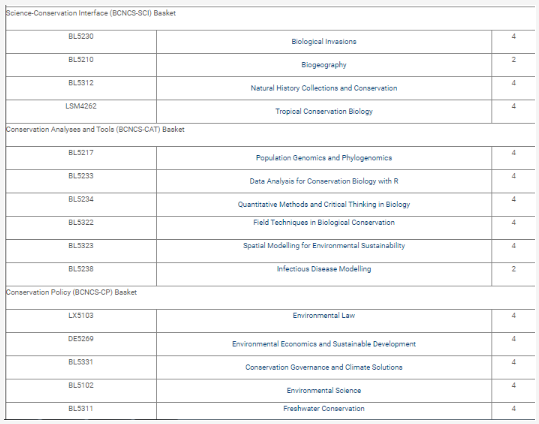This screenshot has width=539, height=424.
Task: Click Quantitative Methods and Critical Thinking in Biology
Action: [x=324, y=205]
